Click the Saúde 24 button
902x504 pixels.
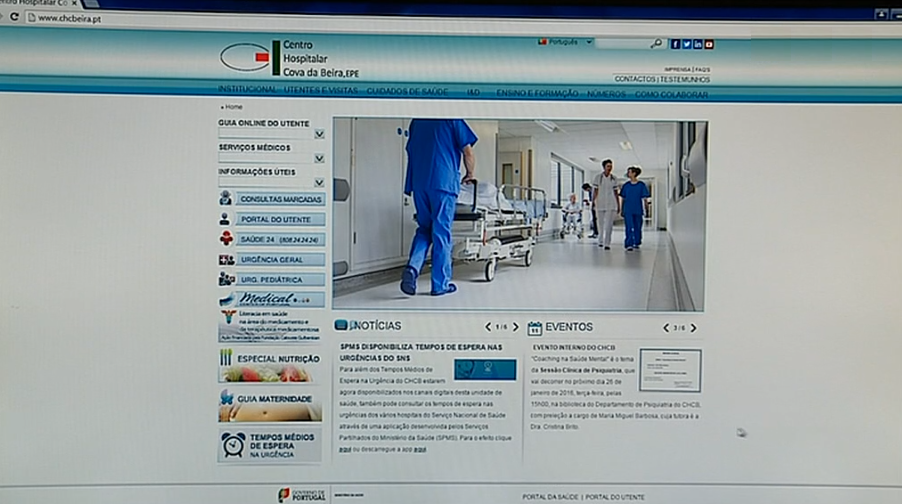280,239
